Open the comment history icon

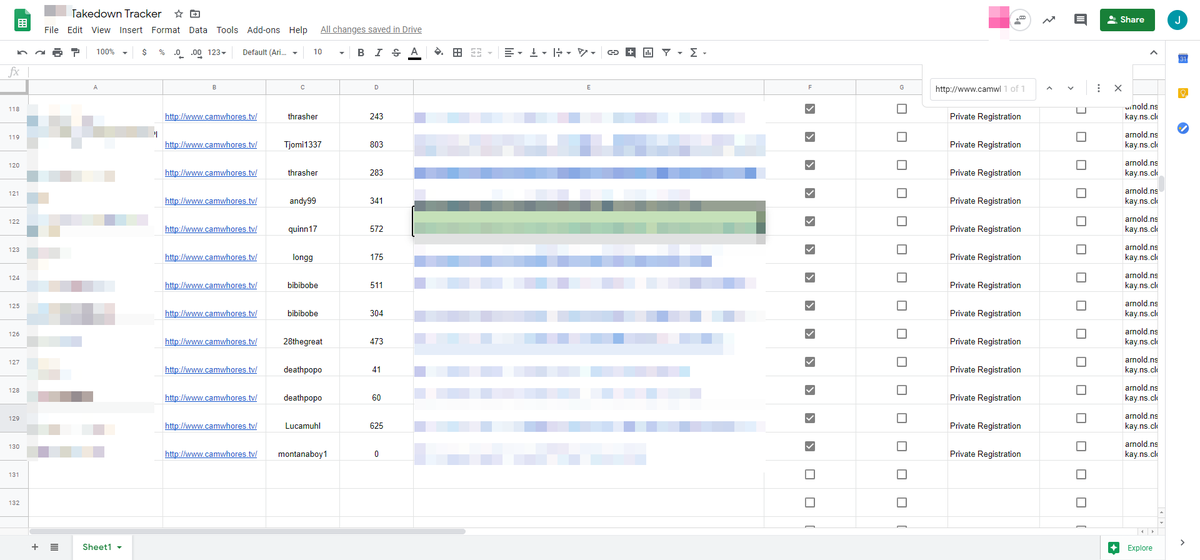point(1080,19)
